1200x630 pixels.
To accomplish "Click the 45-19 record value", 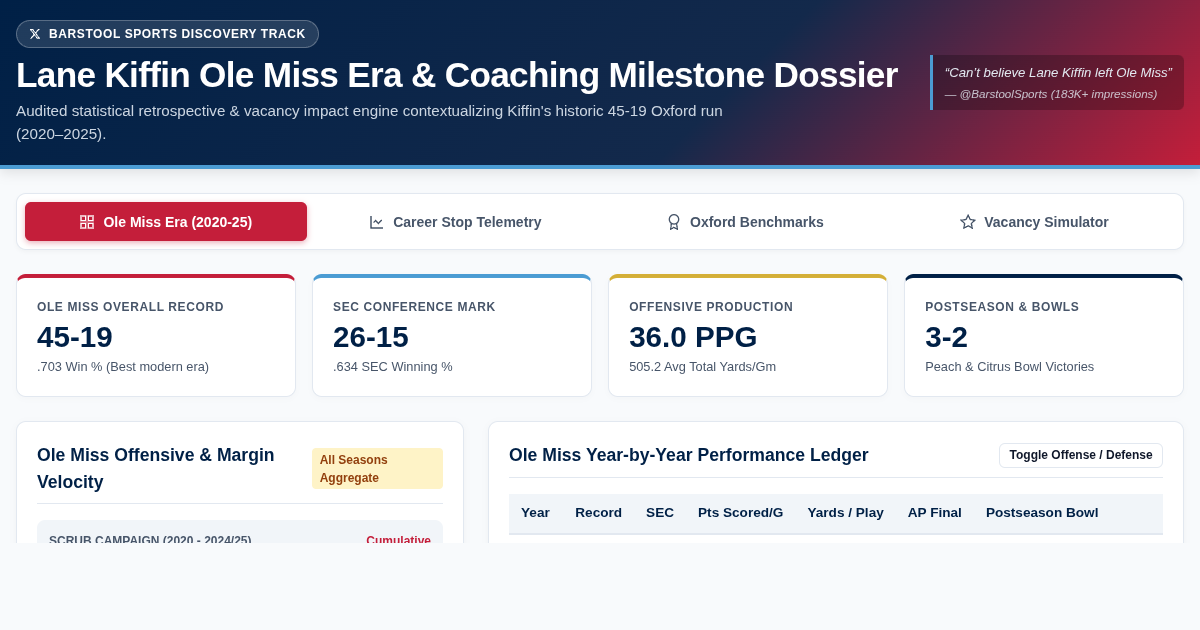I will pyautogui.click(x=75, y=337).
